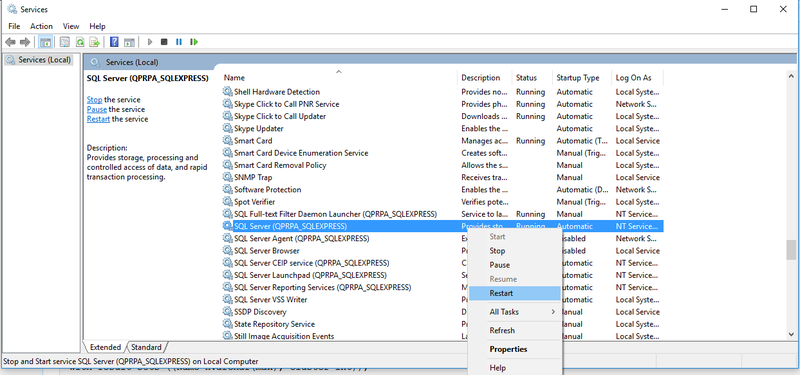Click gear icon of Skype Click to Call Updater
This screenshot has width=800, height=375.
pos(228,116)
